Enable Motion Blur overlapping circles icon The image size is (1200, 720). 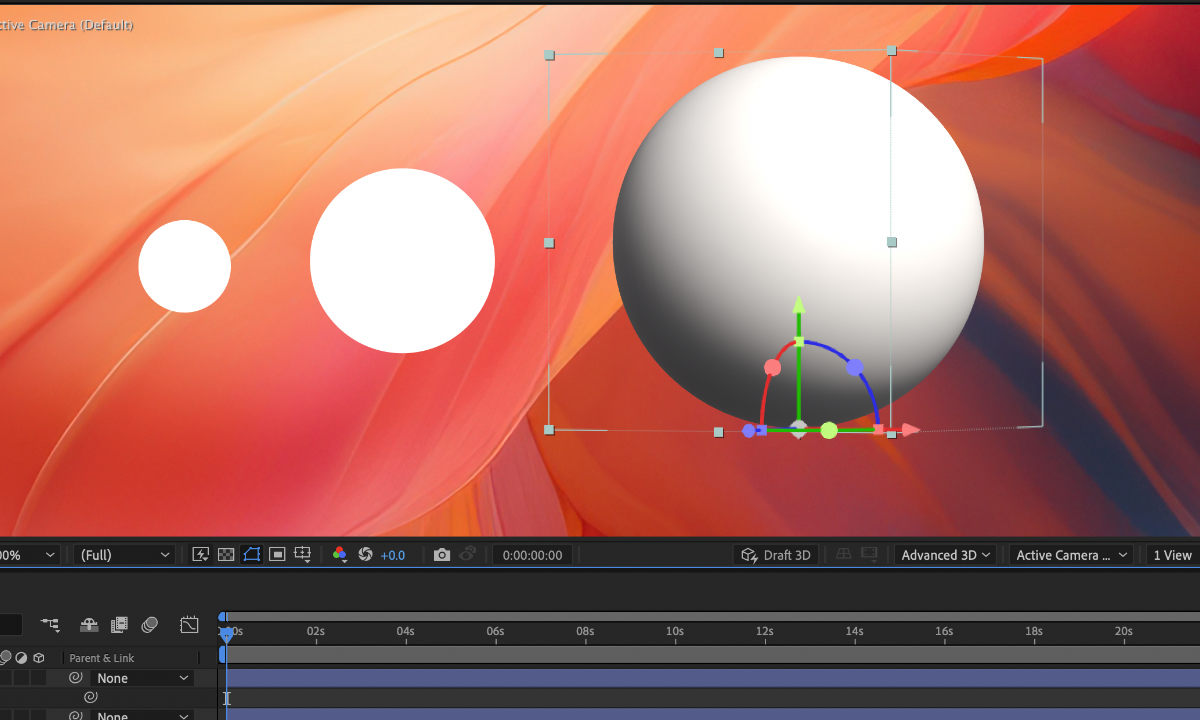[150, 625]
